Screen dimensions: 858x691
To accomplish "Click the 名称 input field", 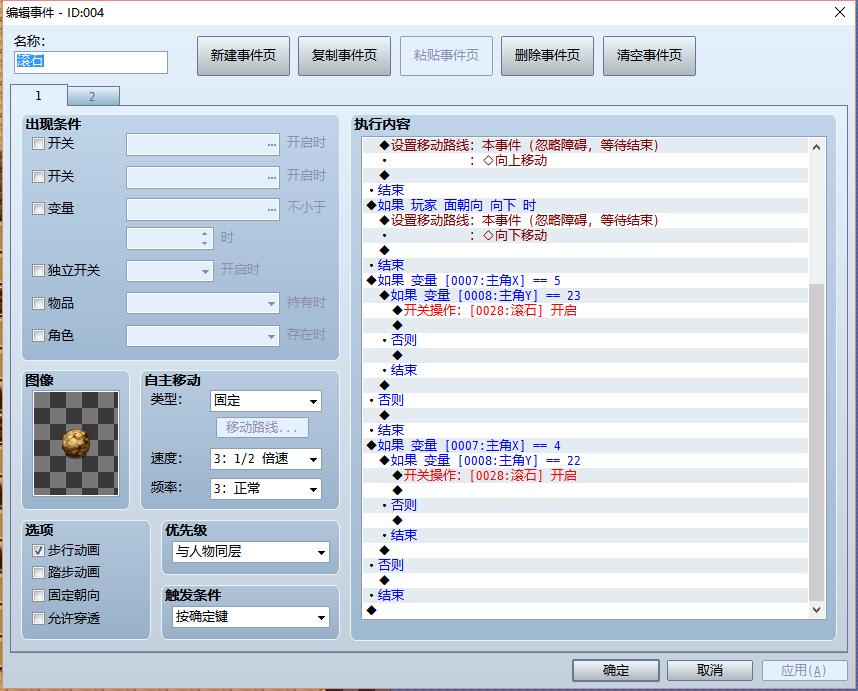I will click(91, 62).
